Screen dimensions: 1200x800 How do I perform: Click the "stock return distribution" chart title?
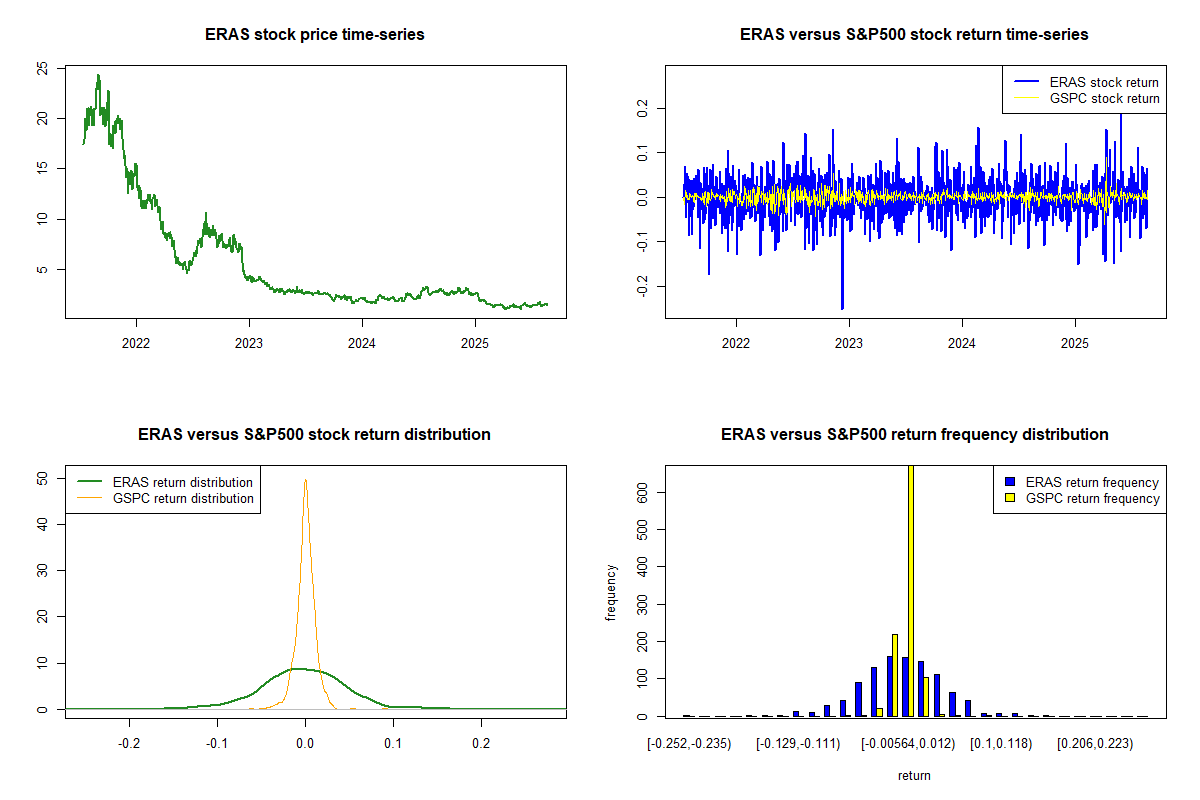[315, 435]
